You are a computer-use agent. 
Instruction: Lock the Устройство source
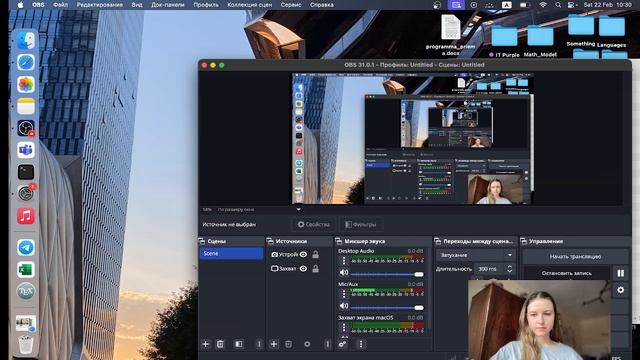coord(316,254)
